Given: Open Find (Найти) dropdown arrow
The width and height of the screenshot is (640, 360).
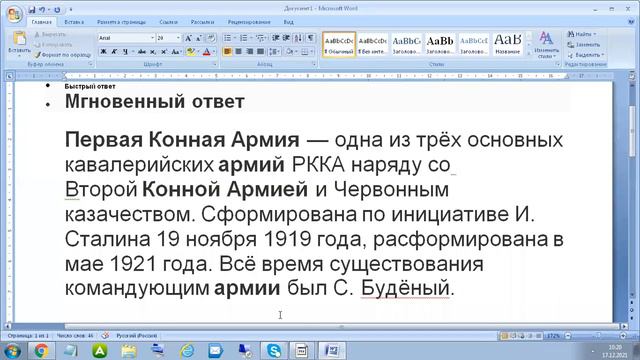Looking at the screenshot, I should tap(595, 34).
